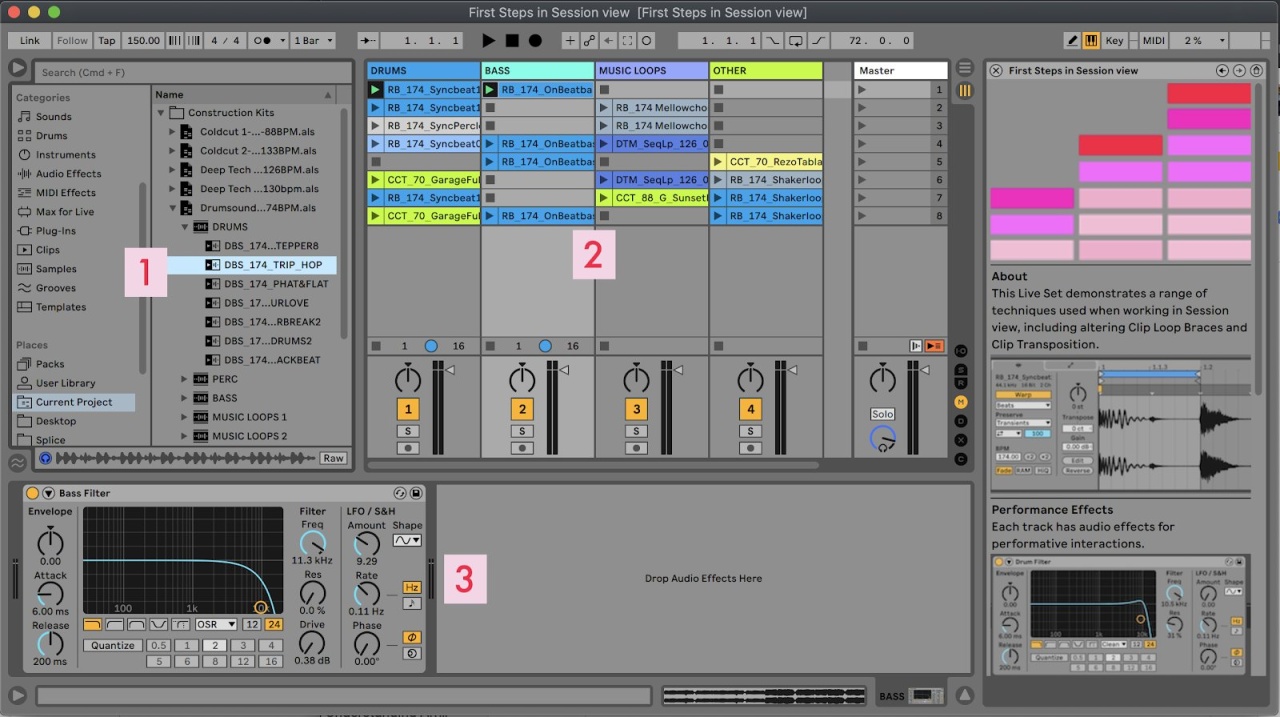
Task: Click the Hot-Swap icon on the Bass Filter device
Action: click(x=400, y=492)
